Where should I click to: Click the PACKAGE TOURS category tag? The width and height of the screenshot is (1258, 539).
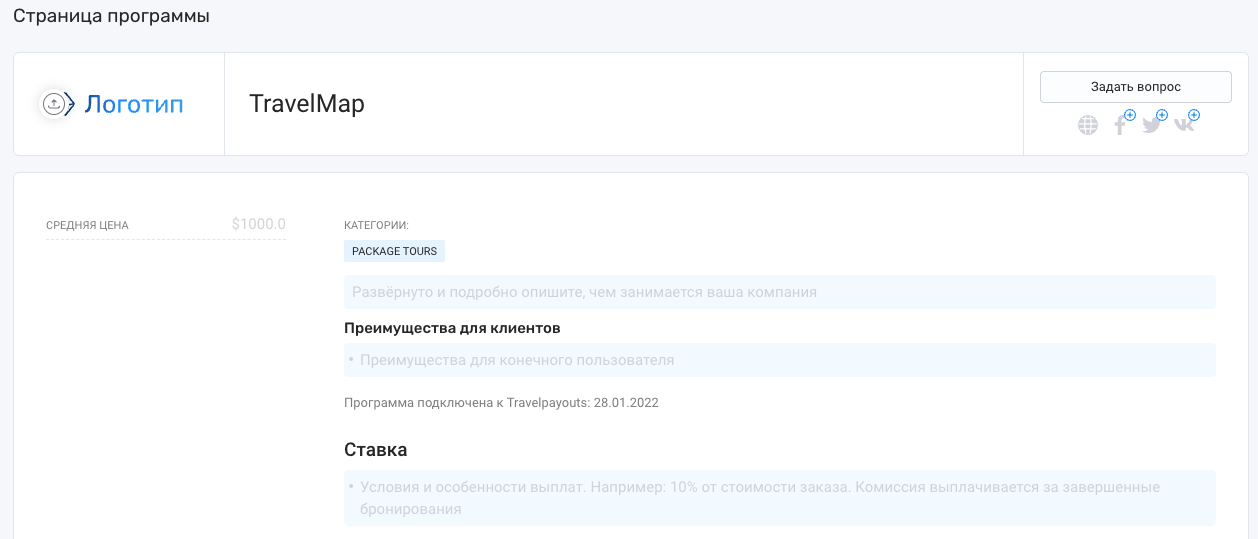pos(394,251)
